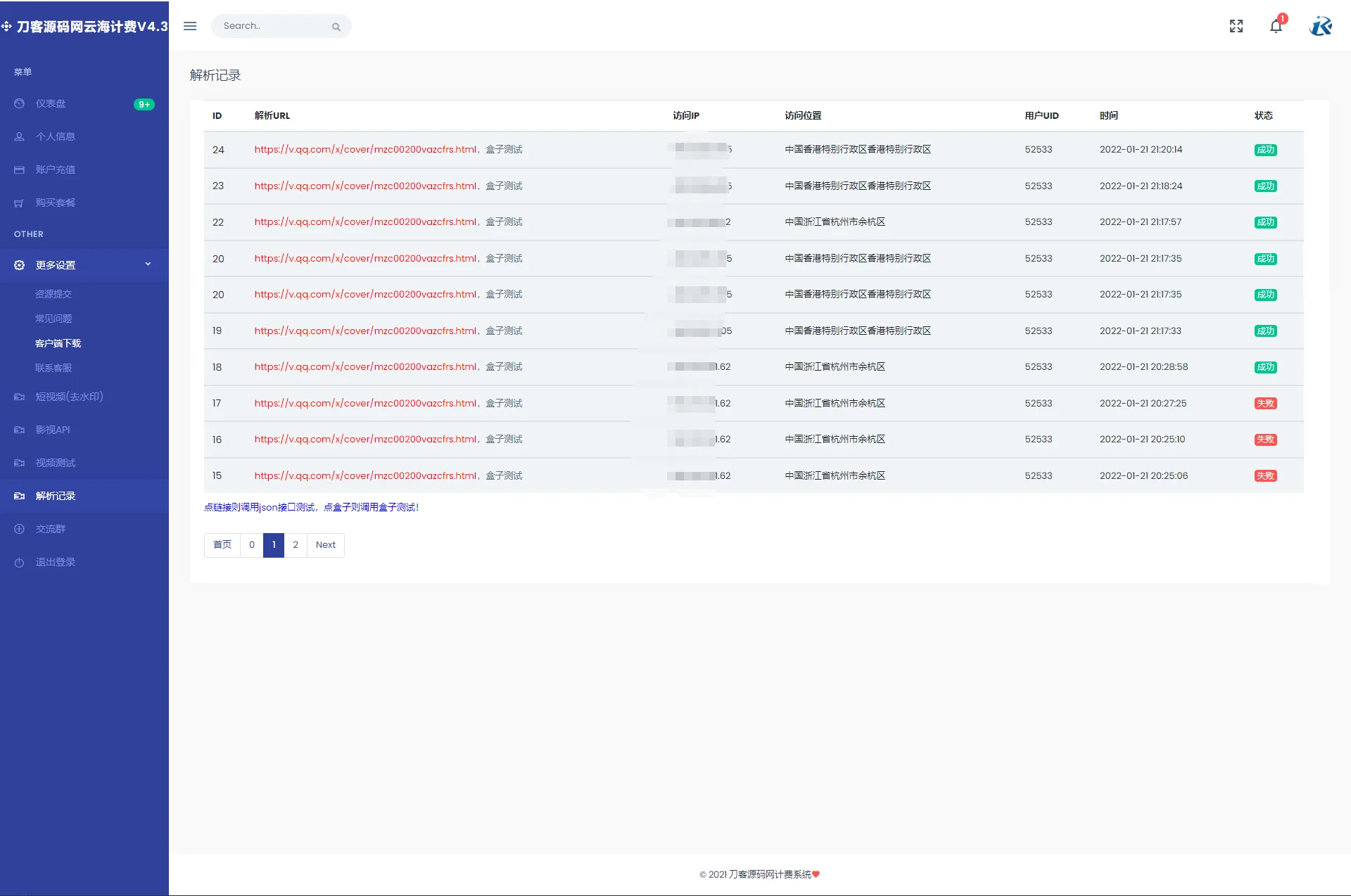The image size is (1351, 896).
Task: Click the 仪表盘 dashboard icon
Action: click(20, 103)
